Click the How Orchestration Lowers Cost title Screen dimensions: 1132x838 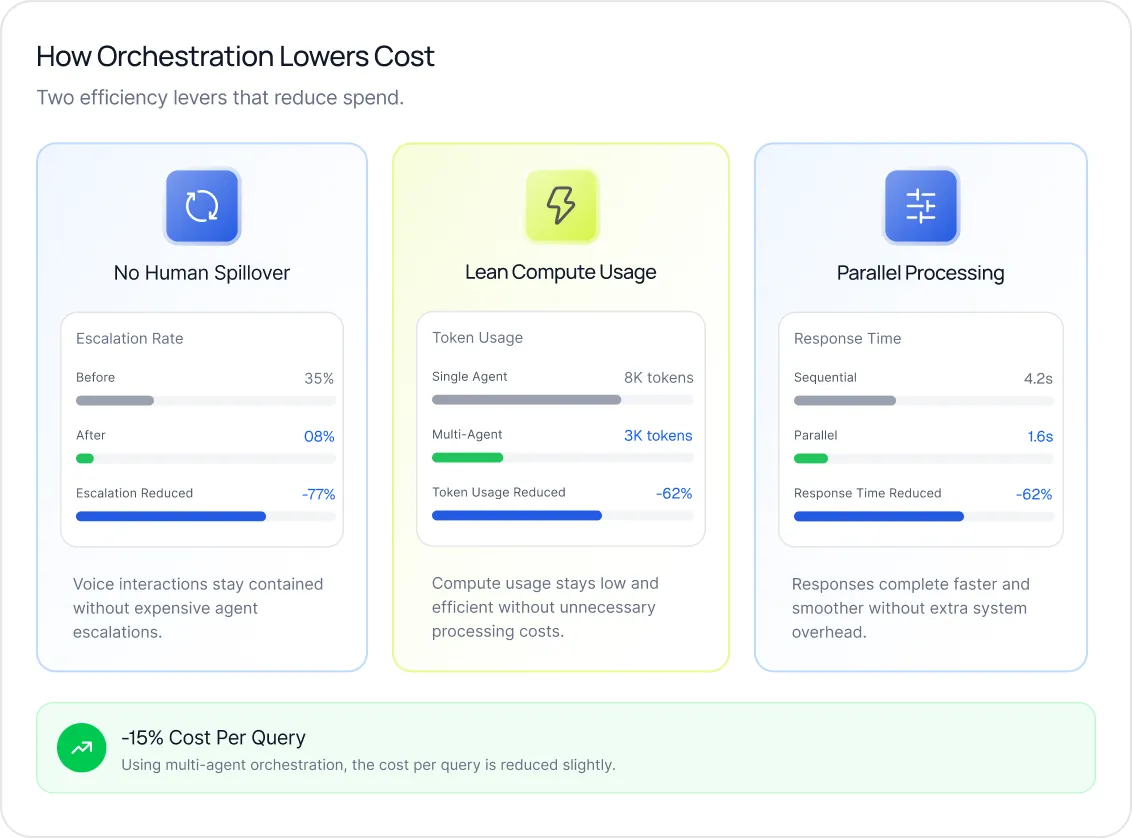pos(235,56)
